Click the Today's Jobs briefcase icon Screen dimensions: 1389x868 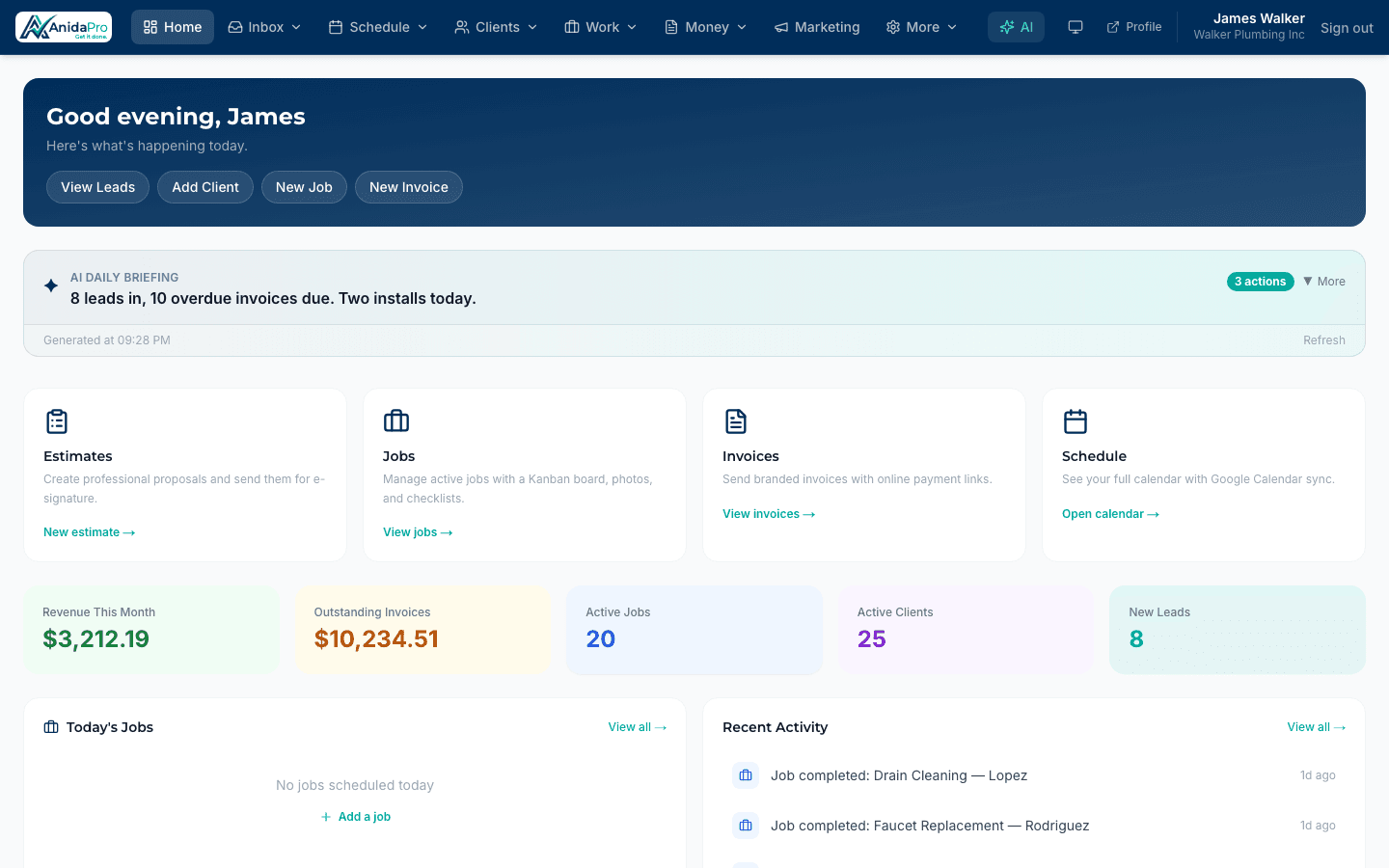[51, 727]
